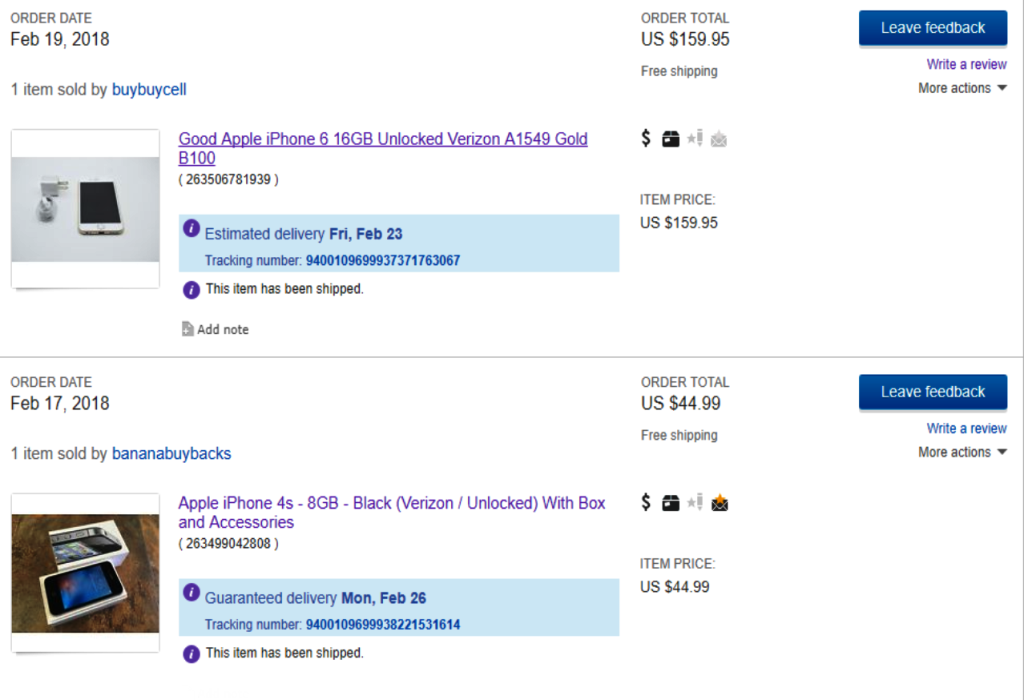Open the buybuycell seller profile
This screenshot has height=700, width=1024.
tap(149, 89)
